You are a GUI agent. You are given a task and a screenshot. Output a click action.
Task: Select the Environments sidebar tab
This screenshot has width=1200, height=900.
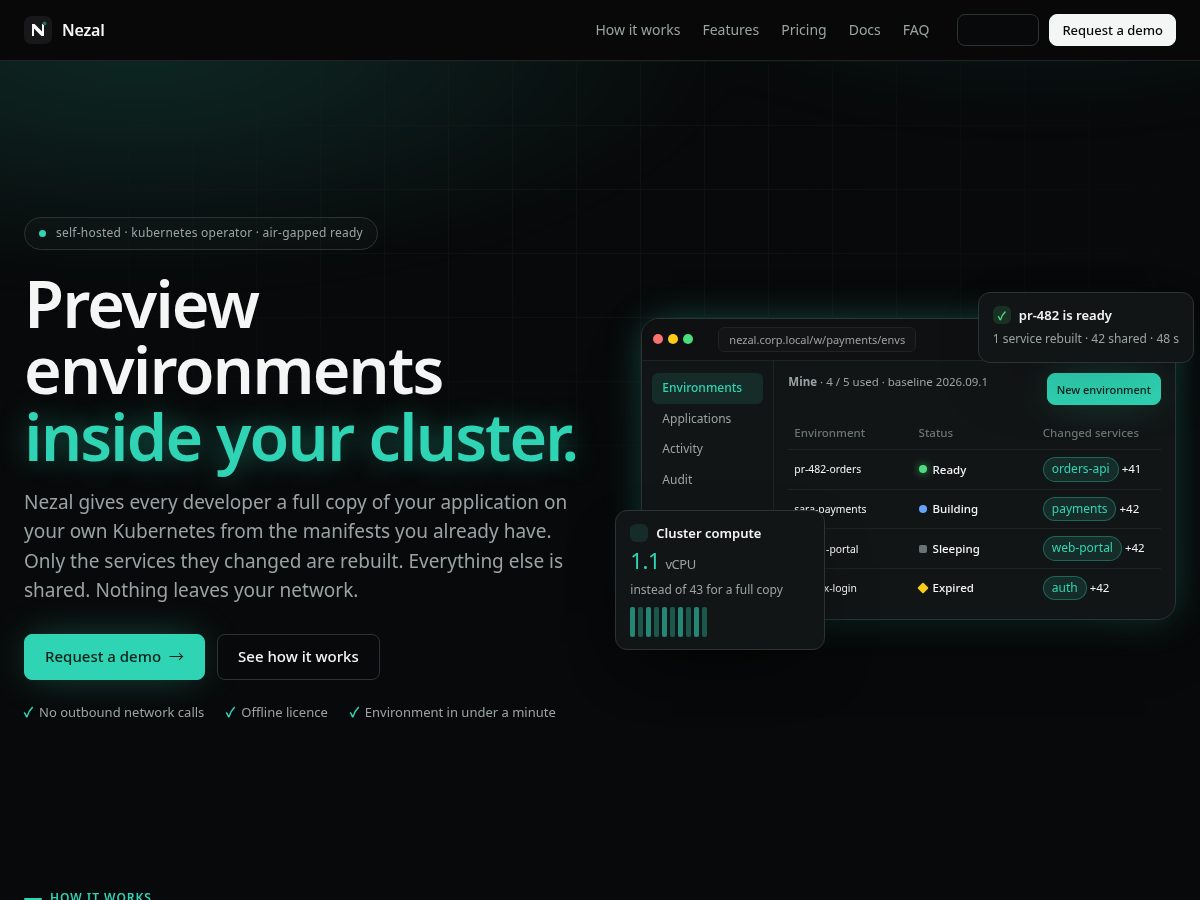(x=707, y=388)
